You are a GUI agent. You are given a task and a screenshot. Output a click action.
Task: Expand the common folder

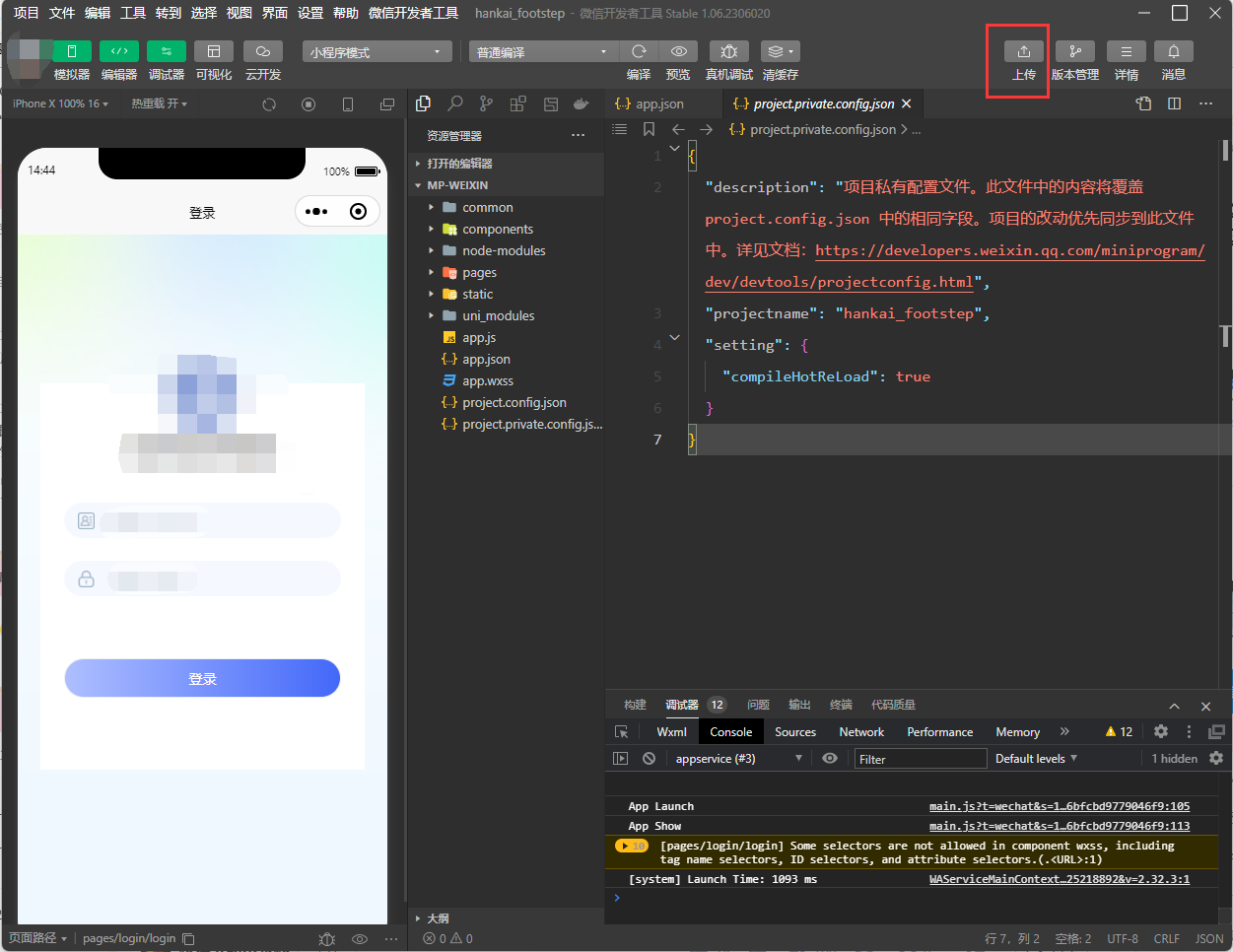point(506,207)
